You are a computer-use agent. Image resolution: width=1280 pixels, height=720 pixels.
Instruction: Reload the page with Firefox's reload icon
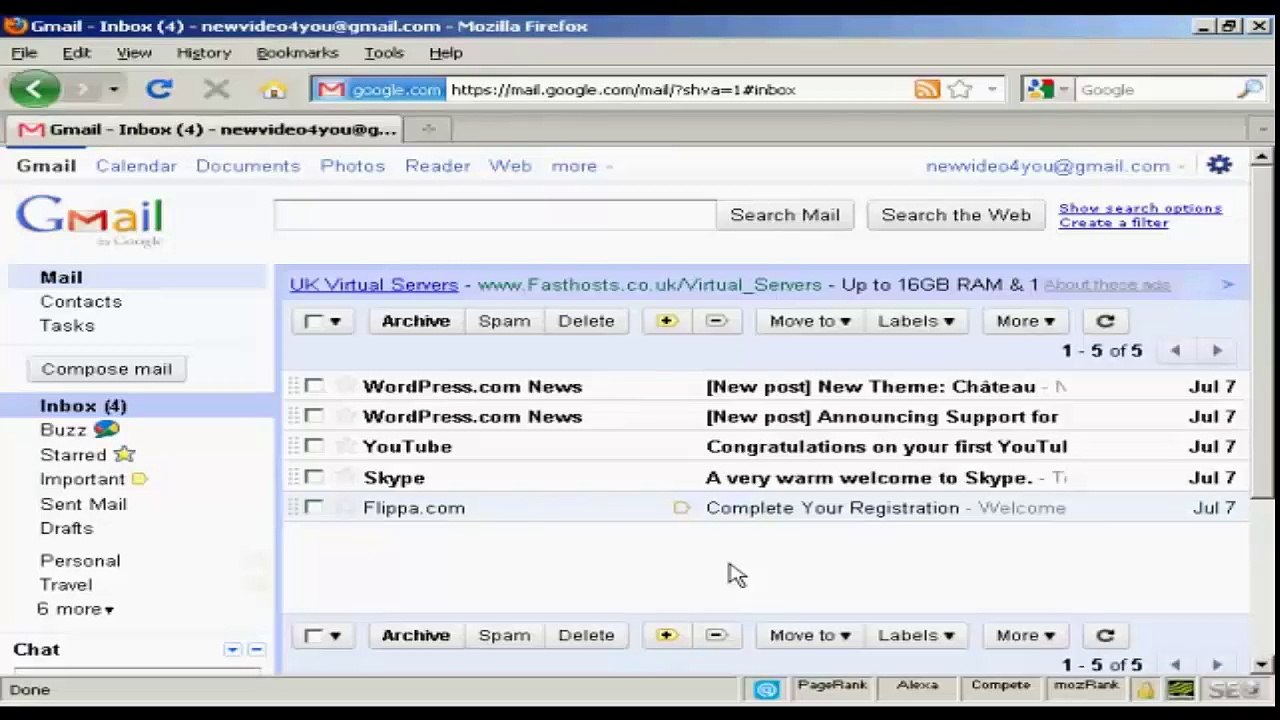[x=159, y=89]
